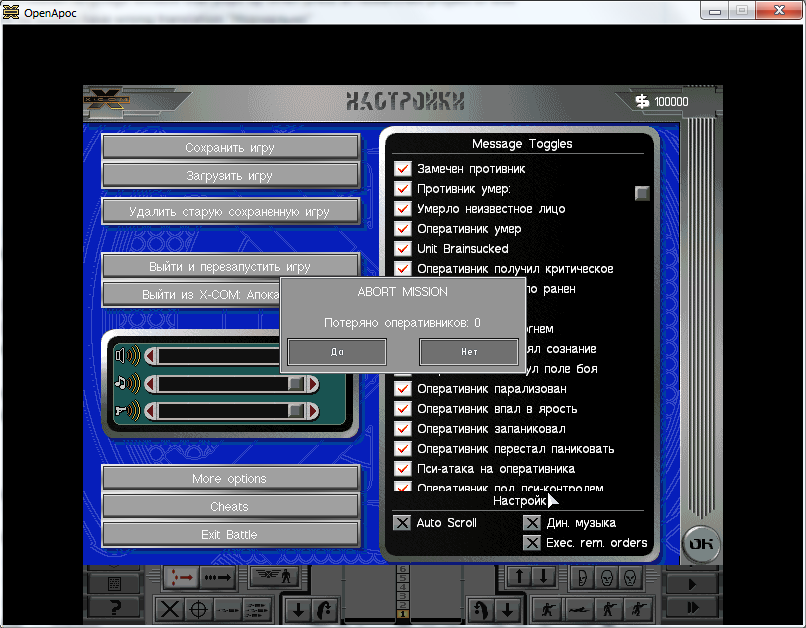This screenshot has width=806, height=628.
Task: Toggle the 'Exec. rem. orders' checkbox
Action: [532, 543]
